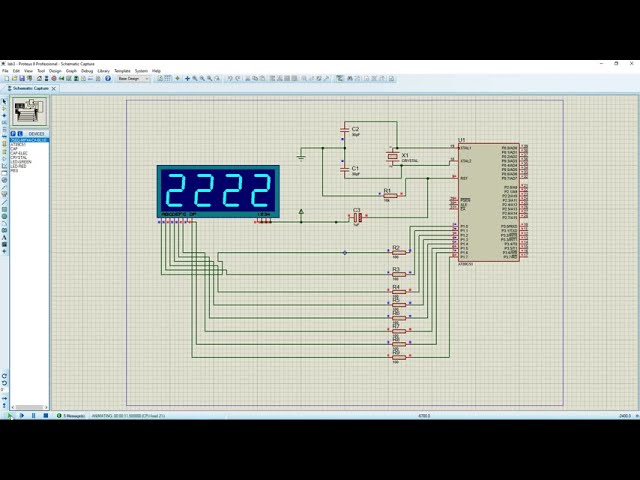Click the Undo toolbar icon
Image resolution: width=640 pixels, height=480 pixels.
coord(230,78)
